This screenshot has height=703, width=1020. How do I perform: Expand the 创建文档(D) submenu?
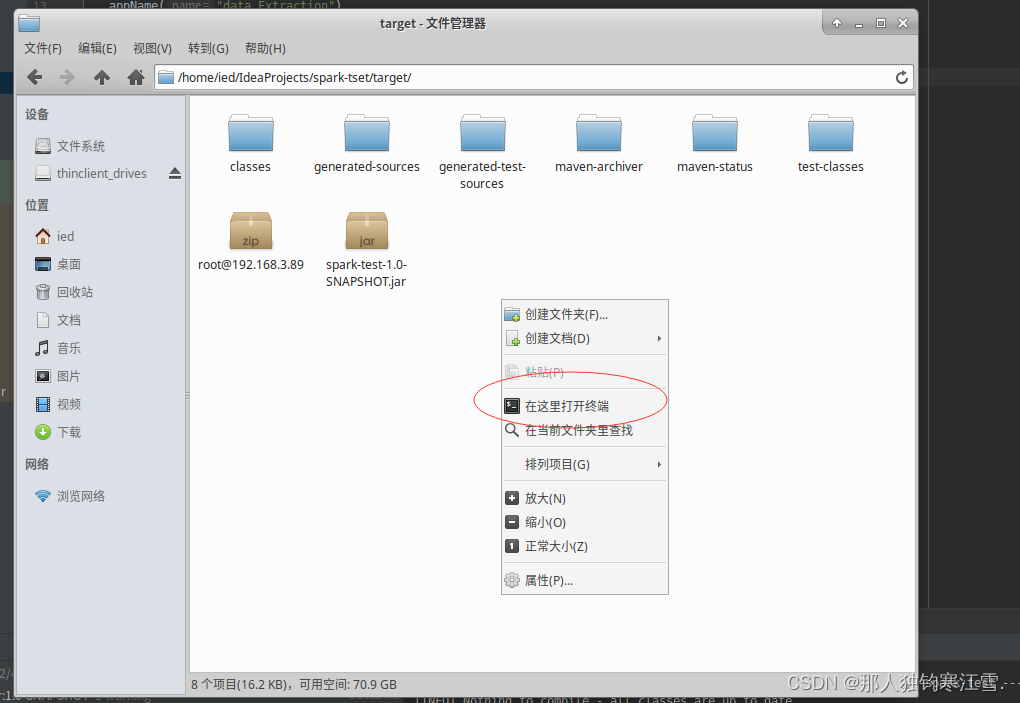coord(585,339)
